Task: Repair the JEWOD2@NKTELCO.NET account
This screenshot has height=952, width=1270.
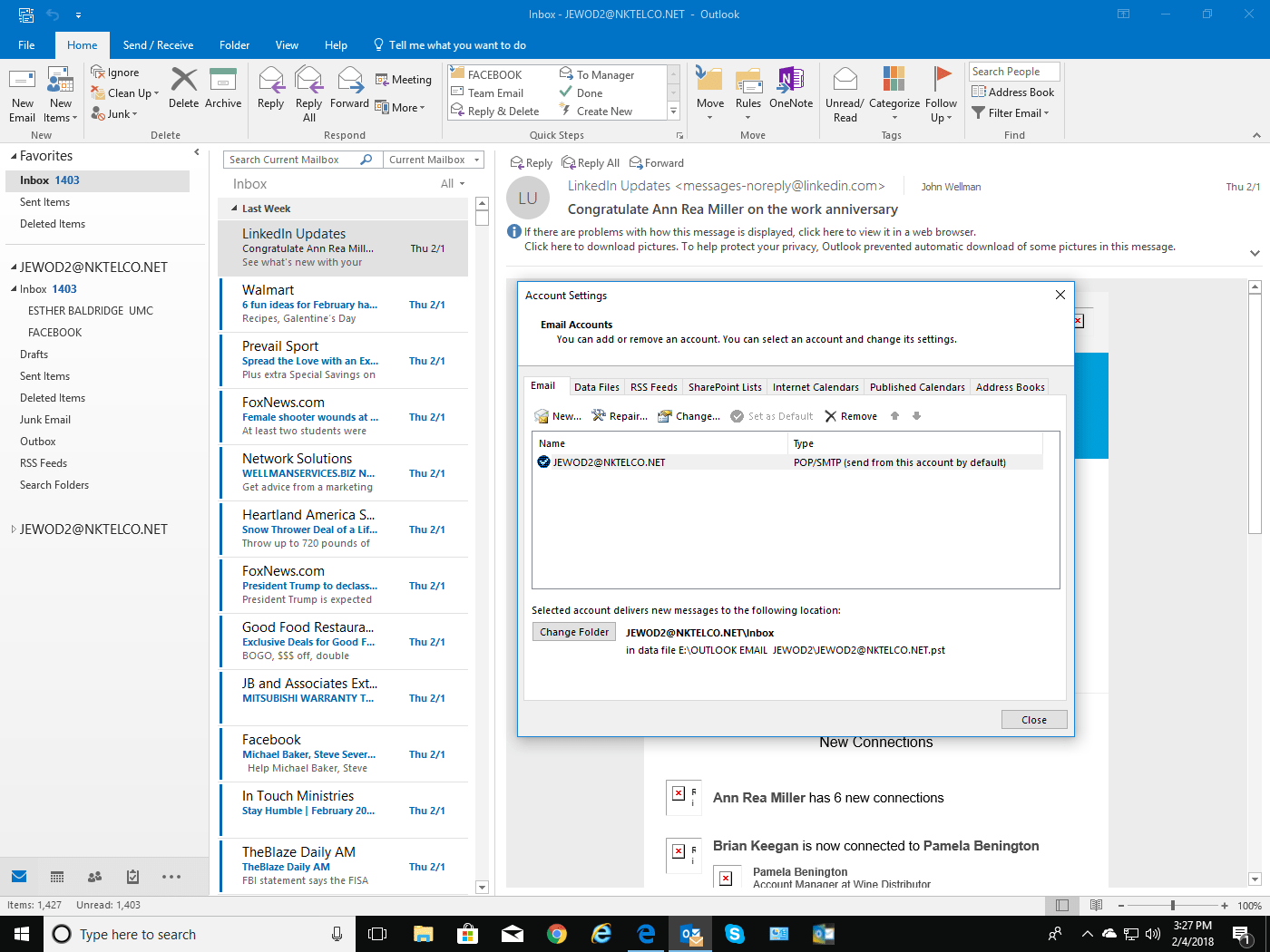Action: (620, 416)
